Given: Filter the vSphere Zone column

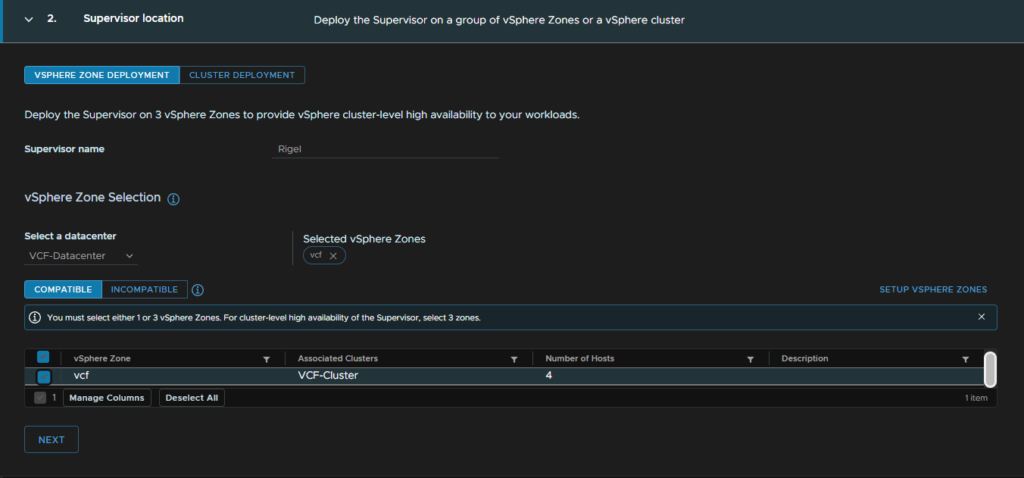Looking at the screenshot, I should tap(266, 359).
